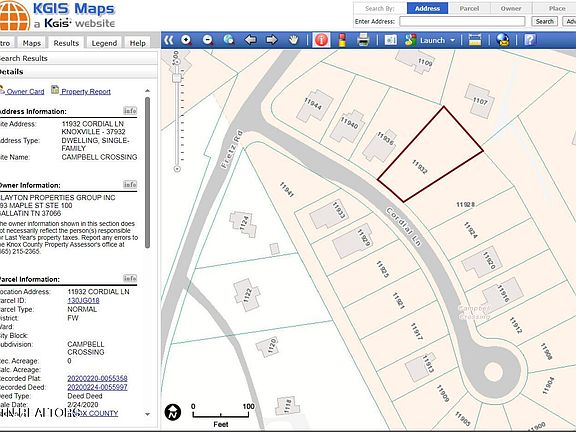Click the Fretz Rd street label

tap(232, 149)
